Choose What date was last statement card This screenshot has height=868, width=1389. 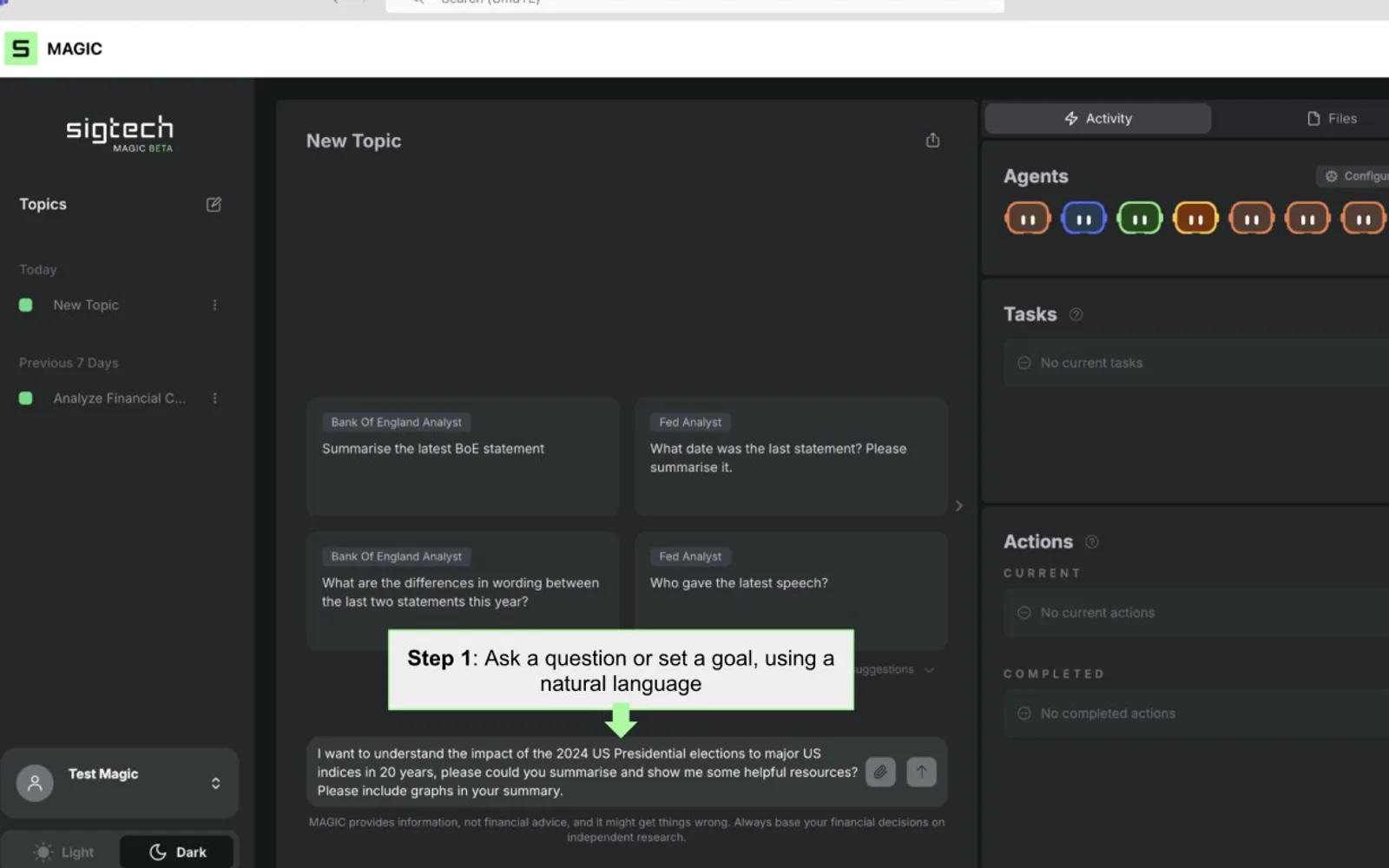point(791,457)
